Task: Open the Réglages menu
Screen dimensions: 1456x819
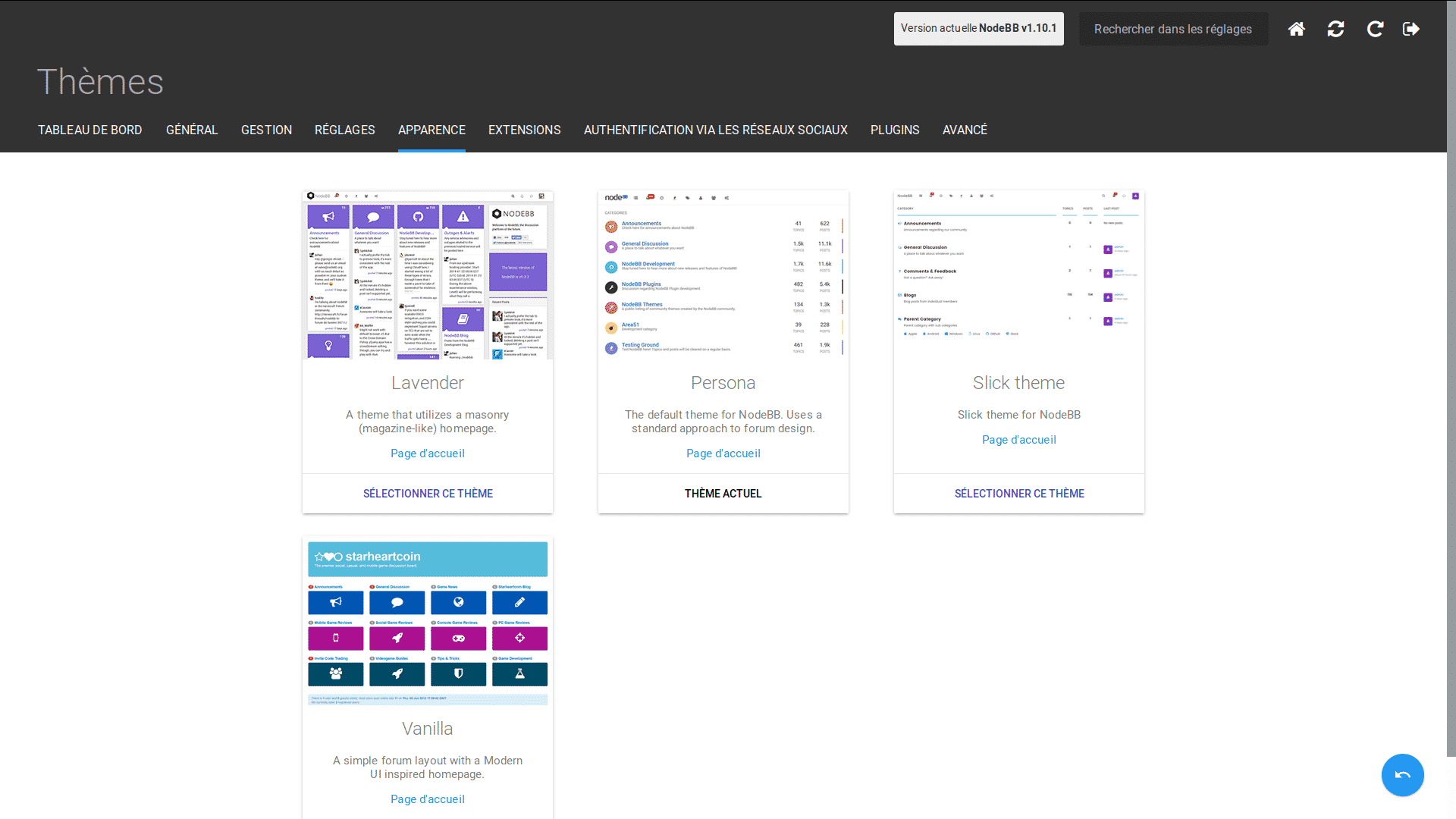Action: (345, 130)
